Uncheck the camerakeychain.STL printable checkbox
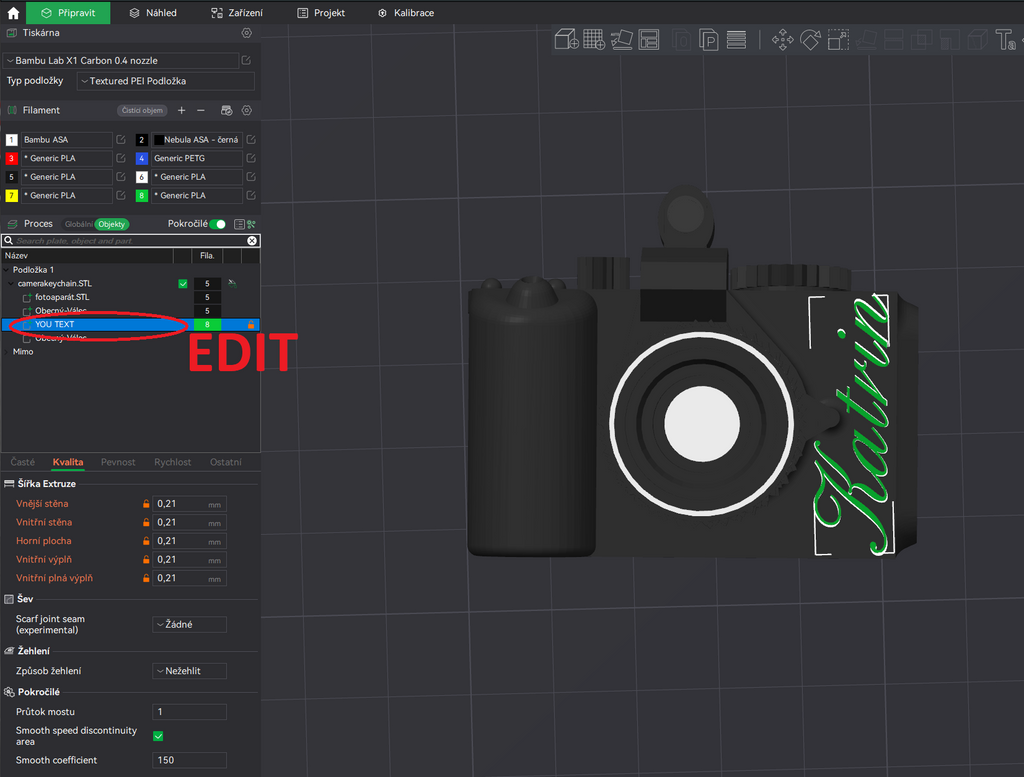Screen dimensions: 1024x777 183,283
